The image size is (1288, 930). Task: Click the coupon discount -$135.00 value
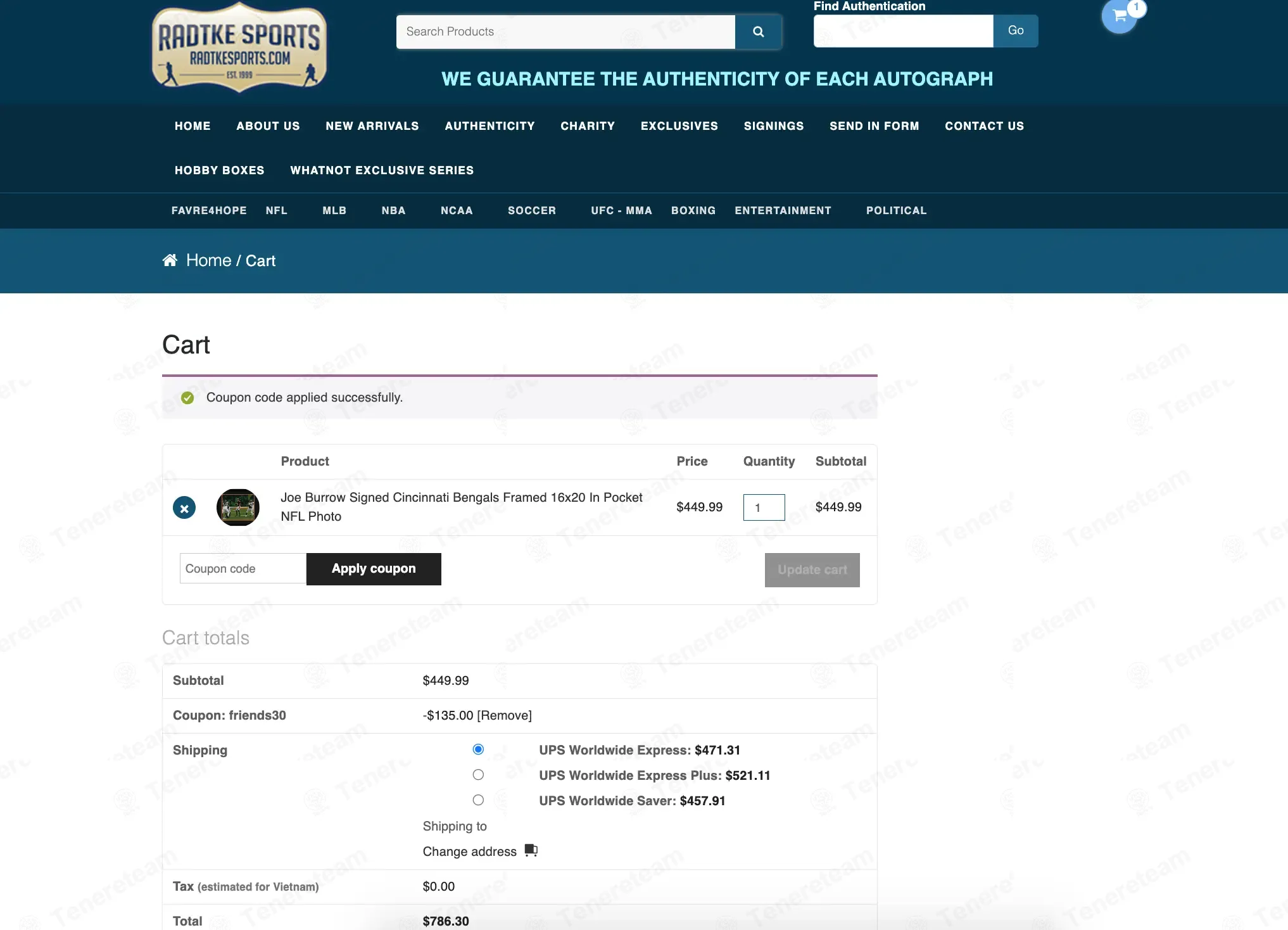point(448,715)
